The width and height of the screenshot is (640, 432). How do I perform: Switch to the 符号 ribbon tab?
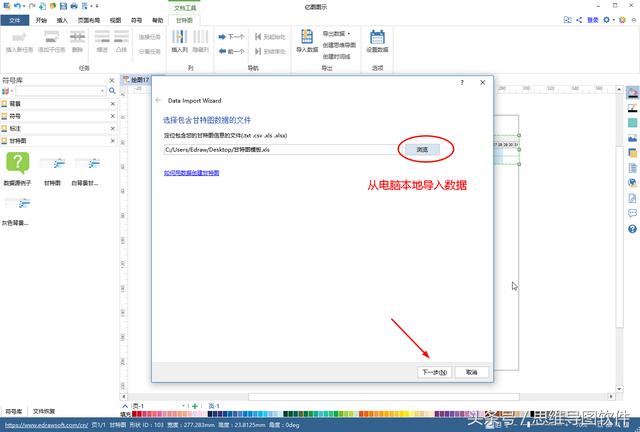[x=136, y=20]
